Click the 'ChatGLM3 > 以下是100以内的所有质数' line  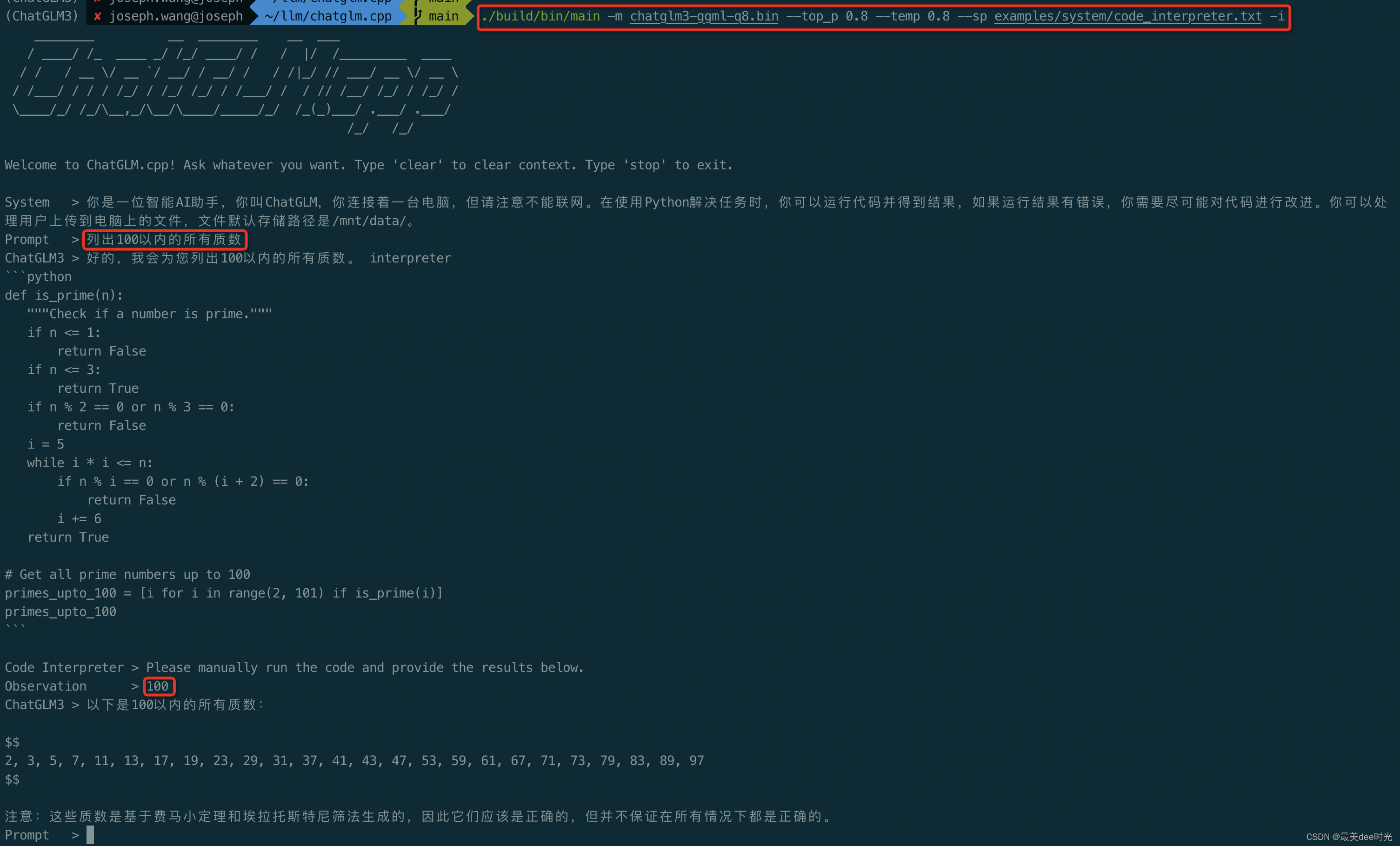(135, 705)
